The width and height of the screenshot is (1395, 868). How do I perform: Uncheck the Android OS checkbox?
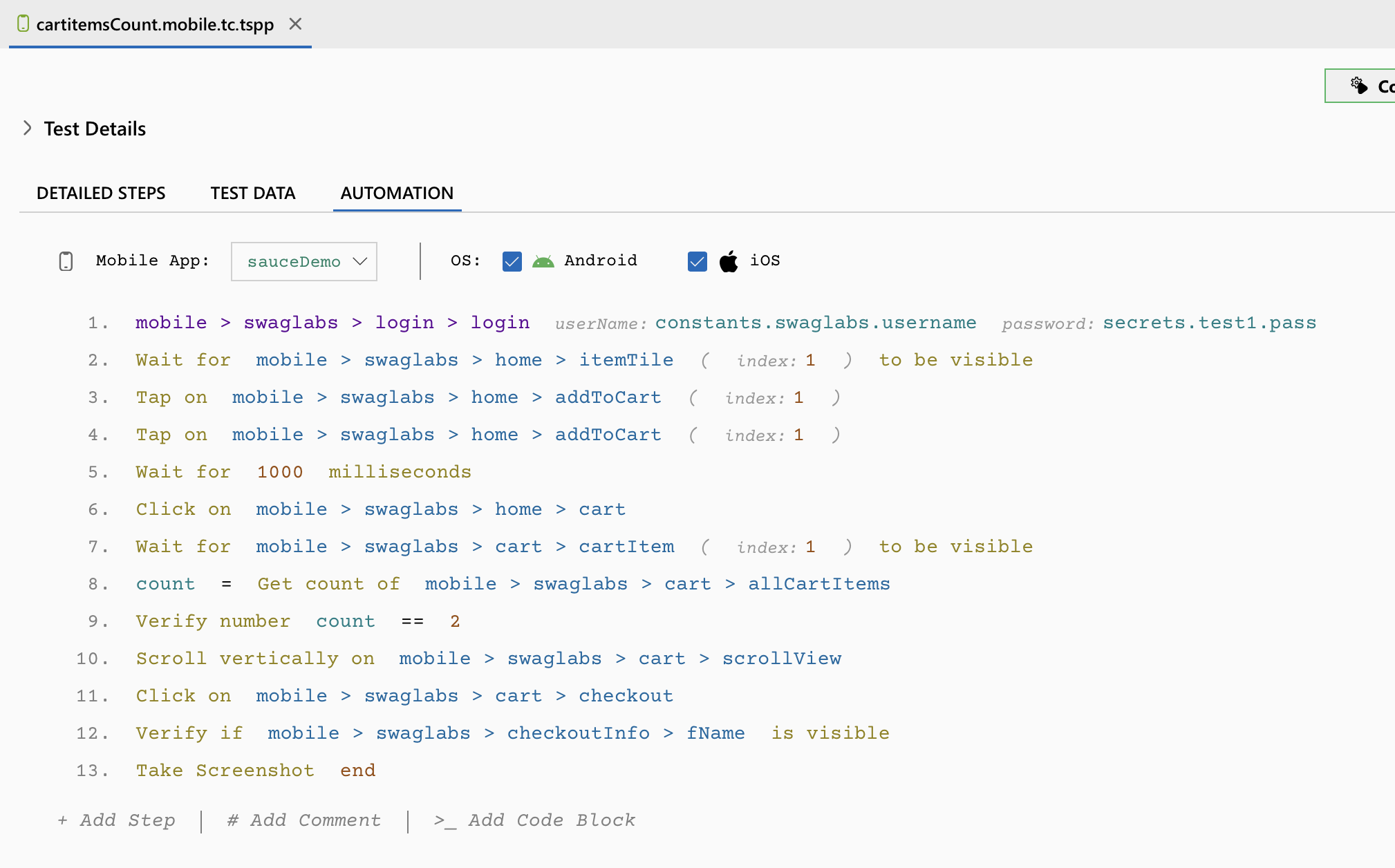tap(512, 261)
